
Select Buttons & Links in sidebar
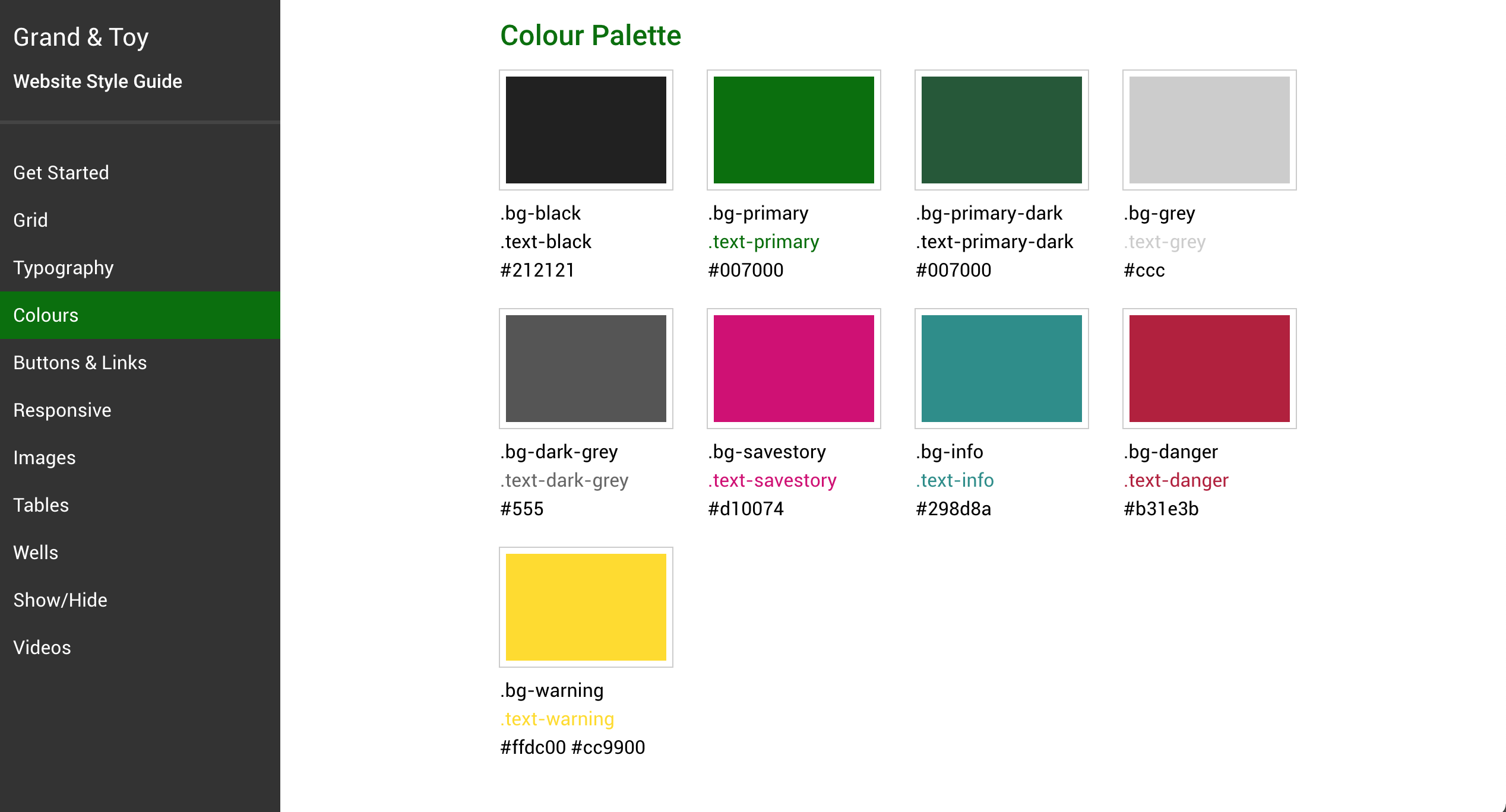point(80,363)
